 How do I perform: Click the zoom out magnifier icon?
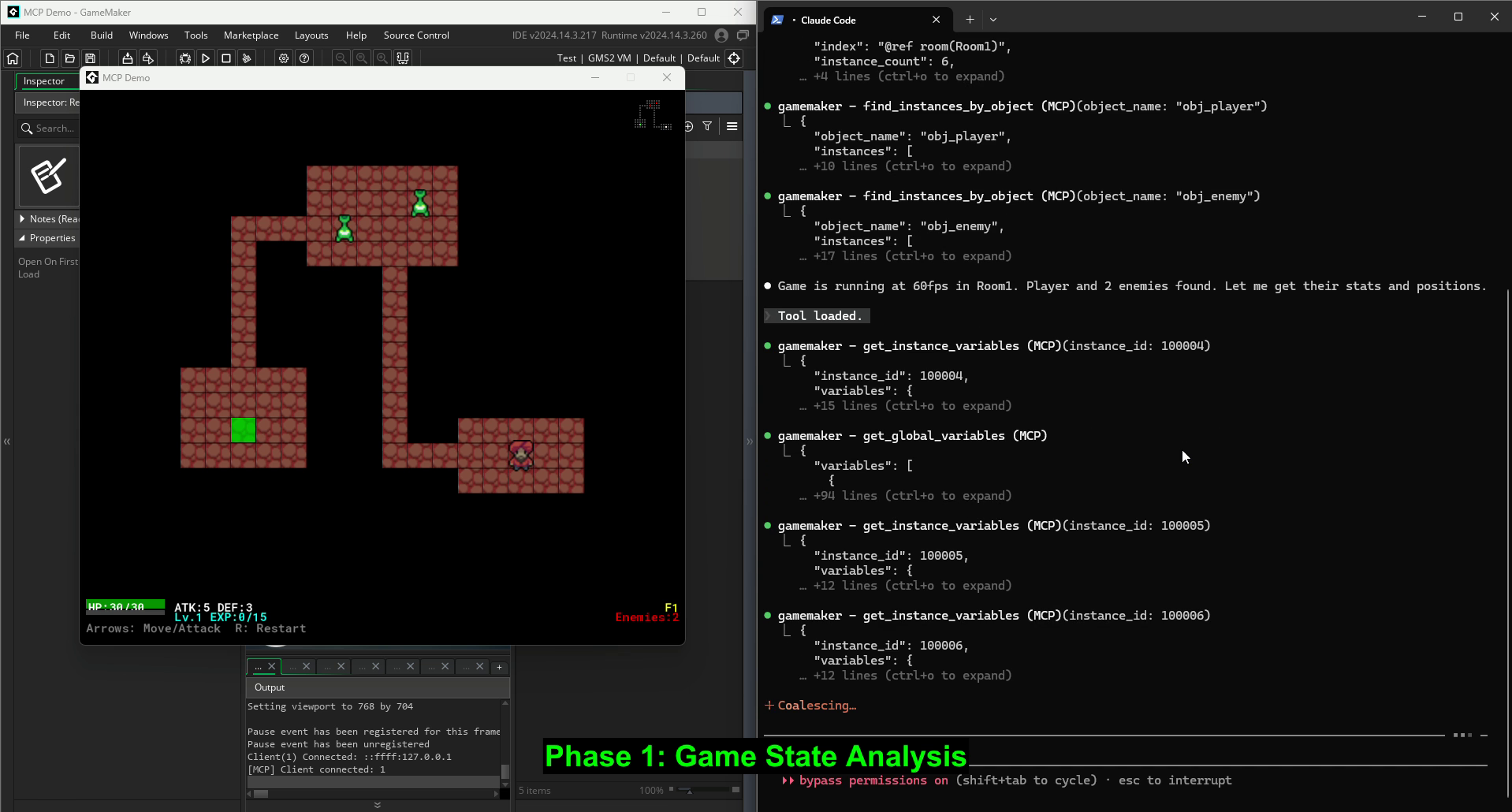point(341,58)
